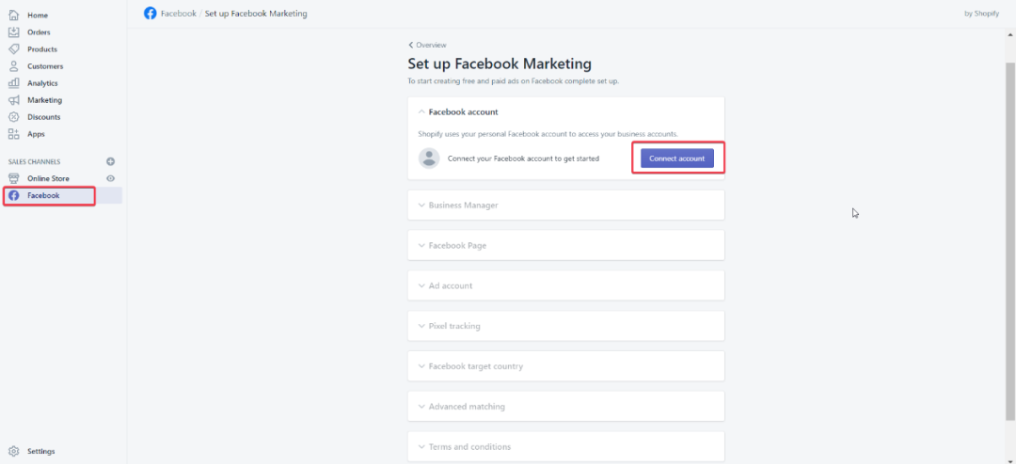Click the Settings gear icon

pyautogui.click(x=14, y=451)
